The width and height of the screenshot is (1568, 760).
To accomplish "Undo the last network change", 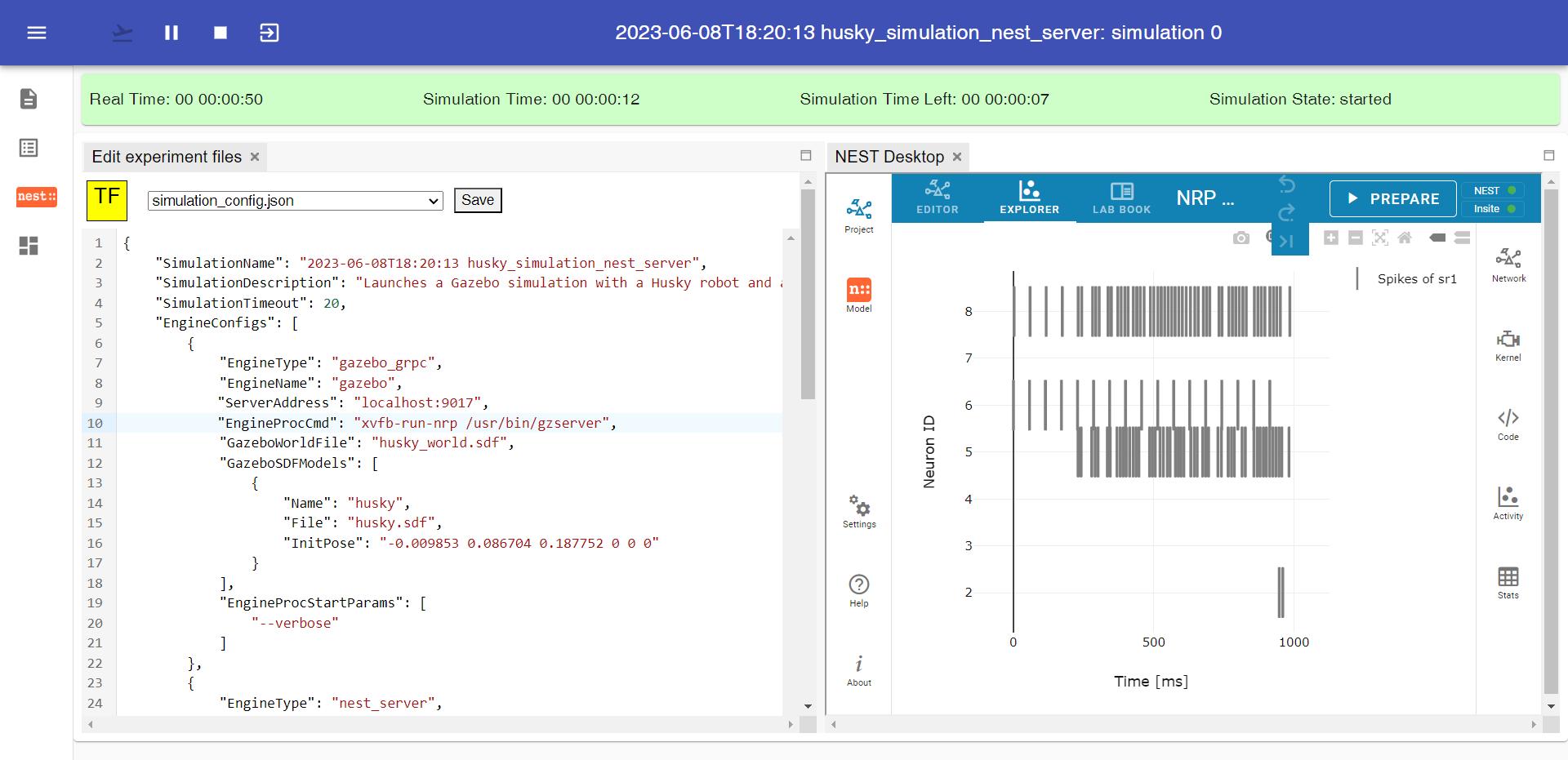I will pos(1287,184).
